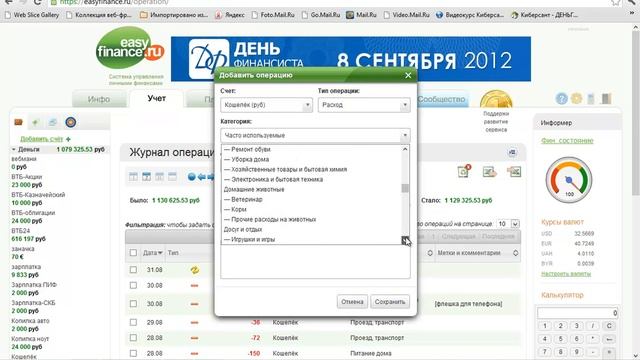Select category Корм
Image resolution: width=640 pixels, height=360 pixels.
pos(235,209)
